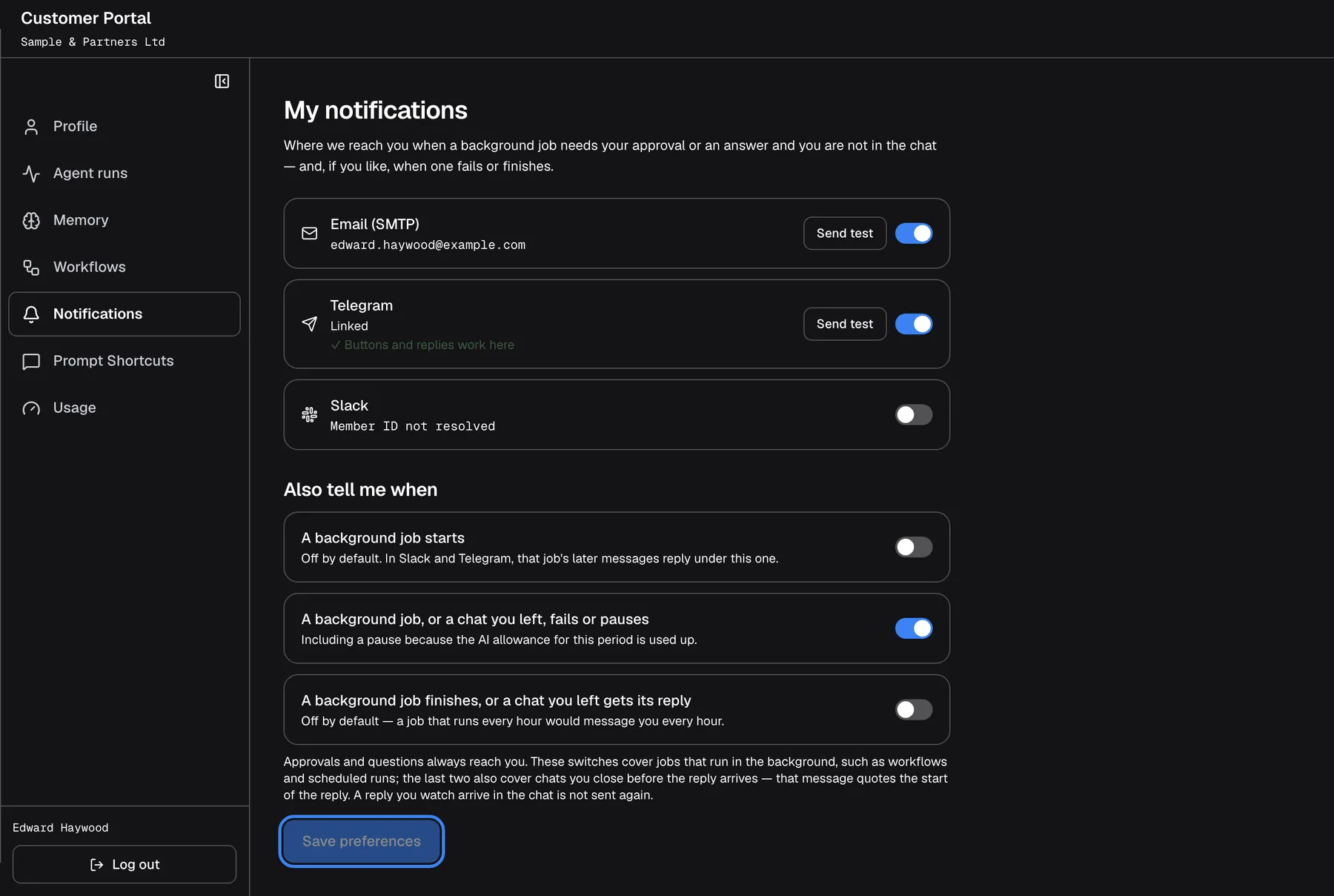This screenshot has height=896, width=1334.
Task: Click the Telegram paper plane icon
Action: pyautogui.click(x=310, y=324)
